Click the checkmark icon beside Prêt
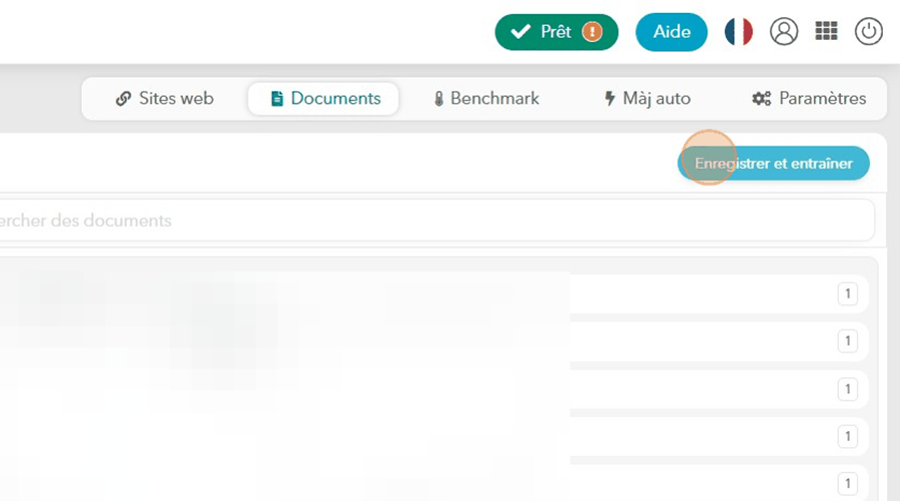Screen dimensions: 900x501 coord(520,32)
